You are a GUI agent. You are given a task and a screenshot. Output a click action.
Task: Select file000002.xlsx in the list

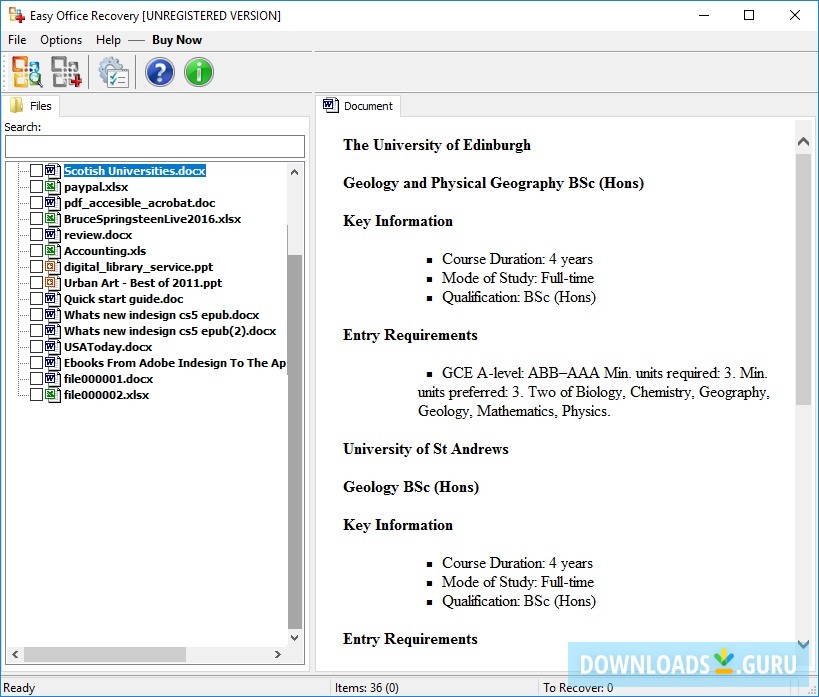pos(107,394)
